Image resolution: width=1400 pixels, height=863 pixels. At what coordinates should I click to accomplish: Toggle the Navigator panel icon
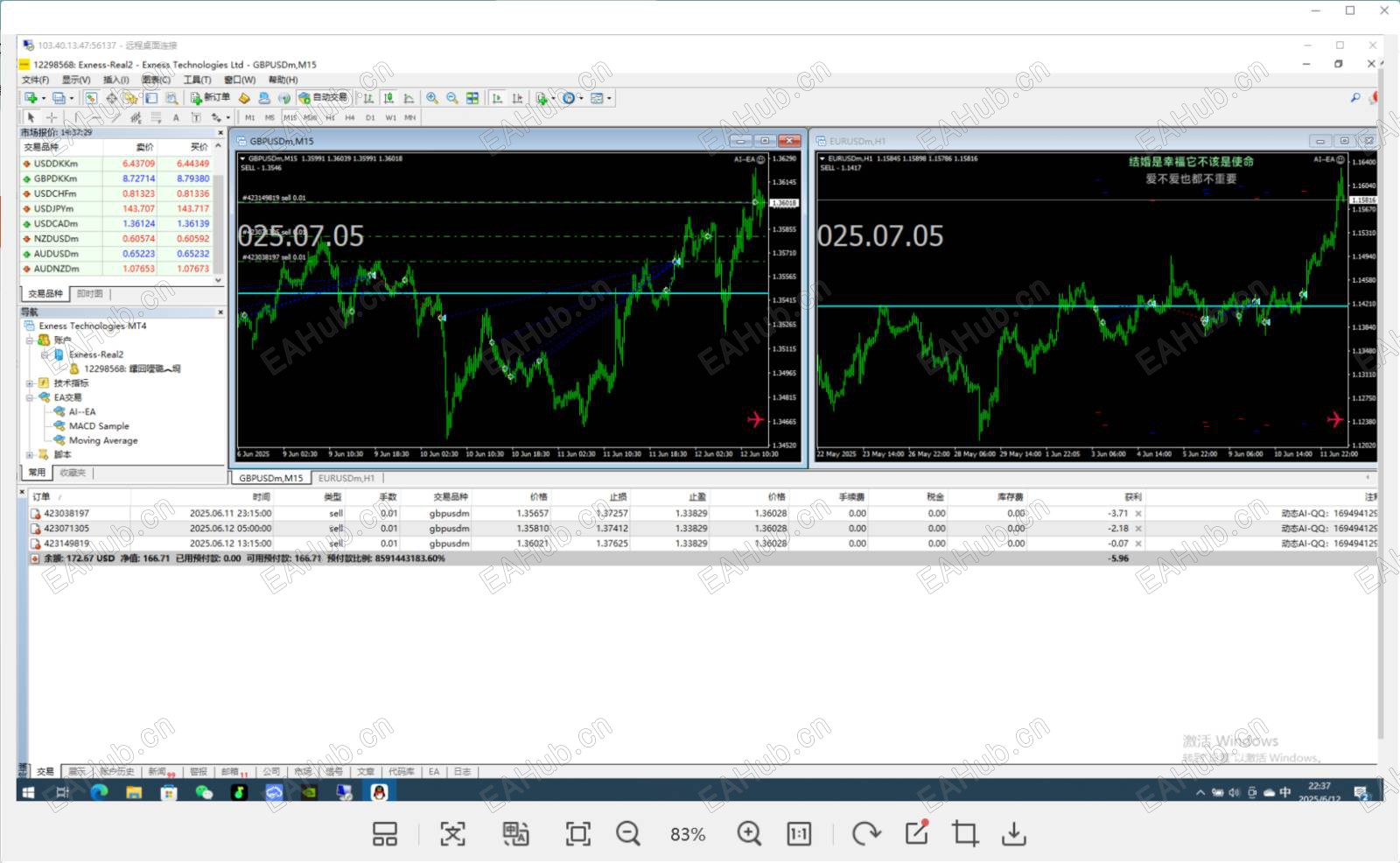coord(130,98)
